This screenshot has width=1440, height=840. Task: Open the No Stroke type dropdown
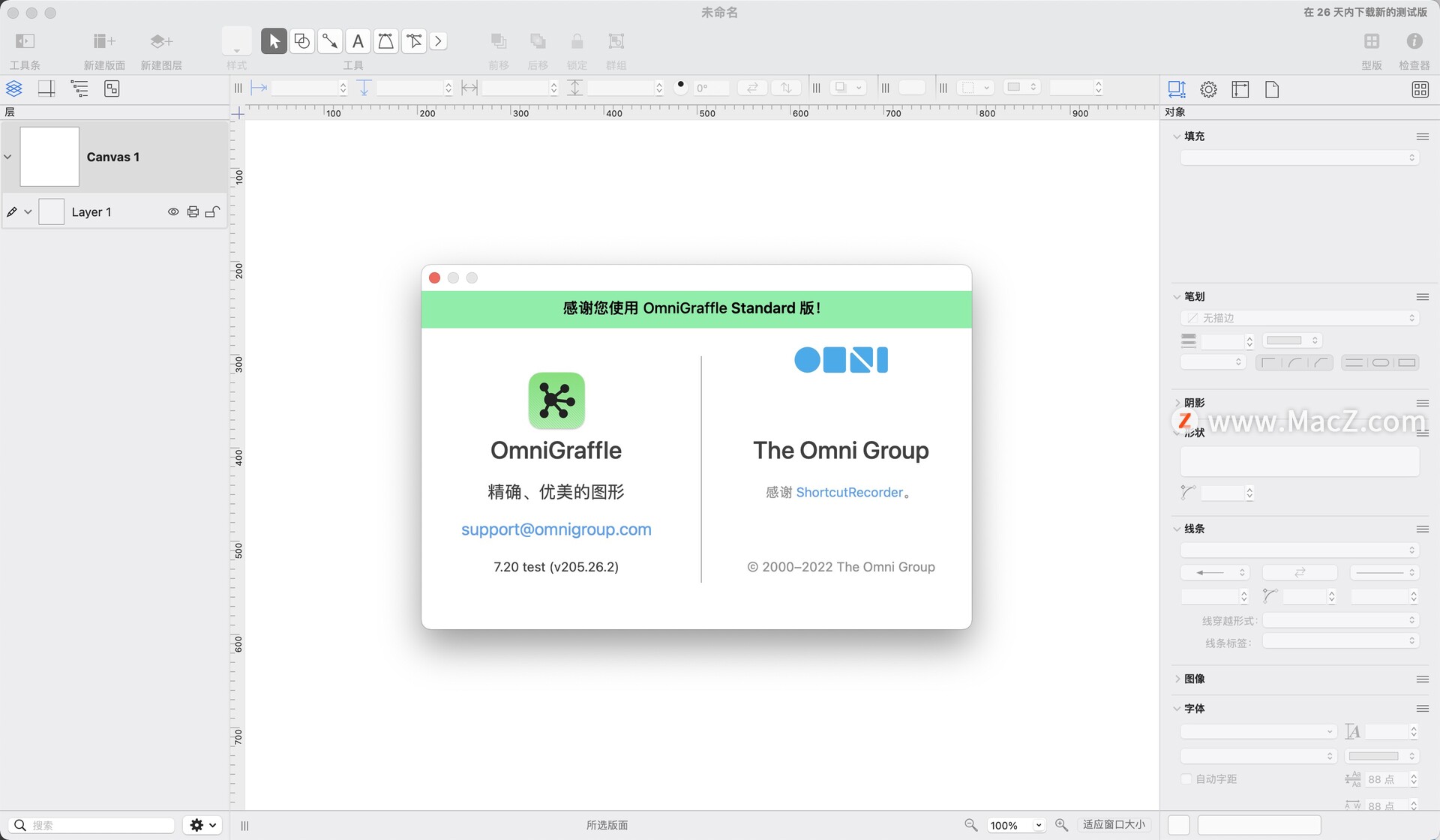point(1299,318)
